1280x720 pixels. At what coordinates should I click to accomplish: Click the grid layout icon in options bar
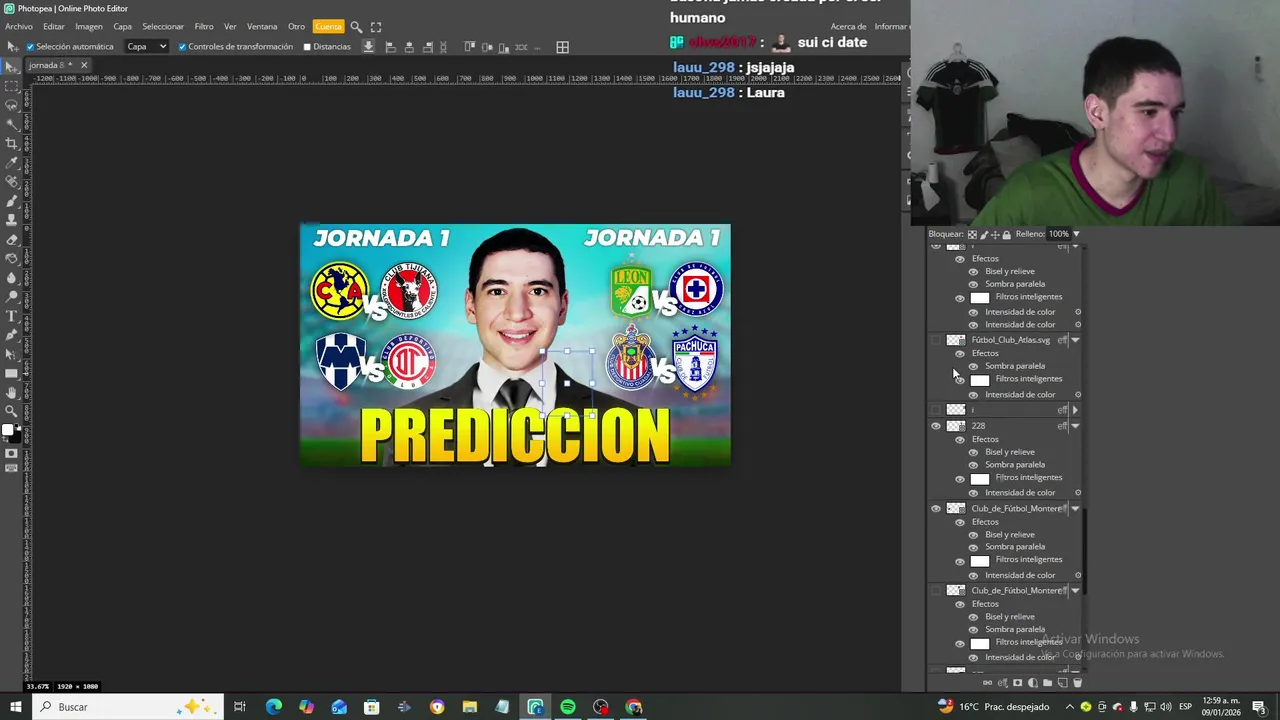[x=563, y=47]
